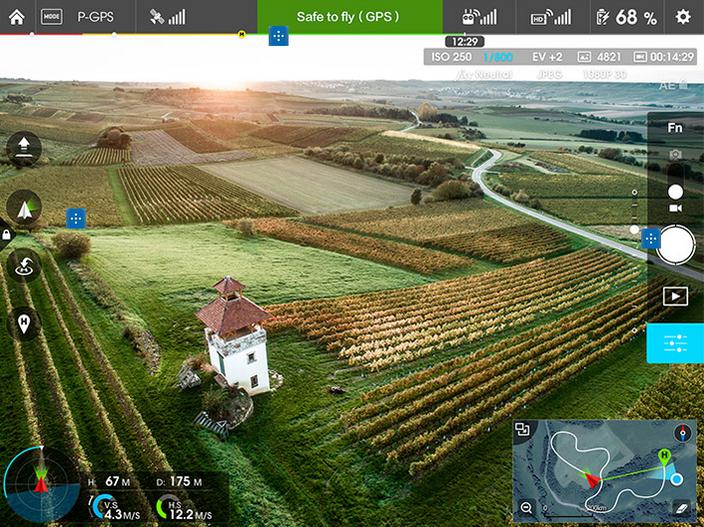Toggle the AE exposure lock
Image resolution: width=704 pixels, height=527 pixels.
coord(668,86)
